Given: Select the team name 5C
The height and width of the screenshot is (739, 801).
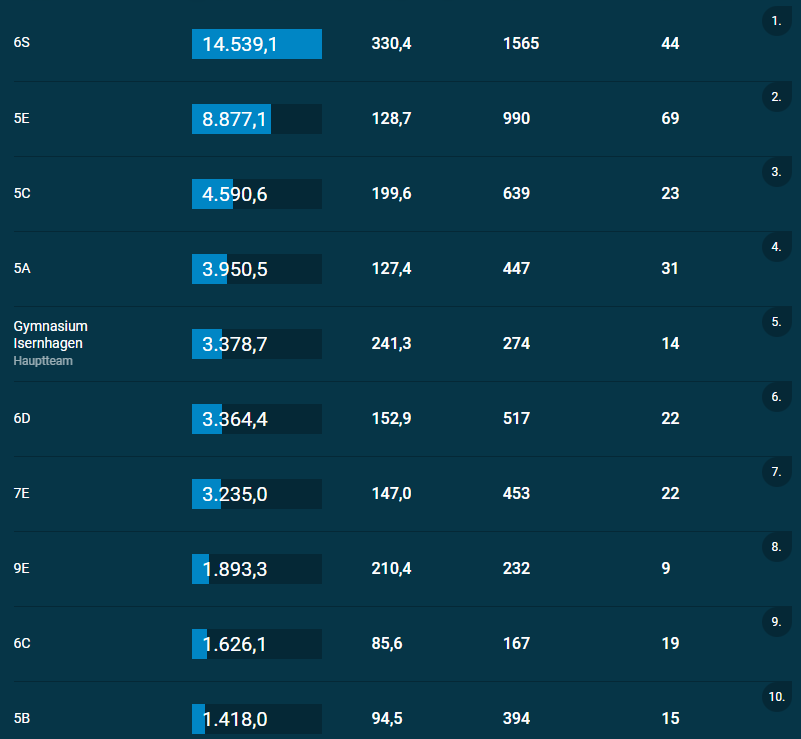Looking at the screenshot, I should pyautogui.click(x=22, y=194).
